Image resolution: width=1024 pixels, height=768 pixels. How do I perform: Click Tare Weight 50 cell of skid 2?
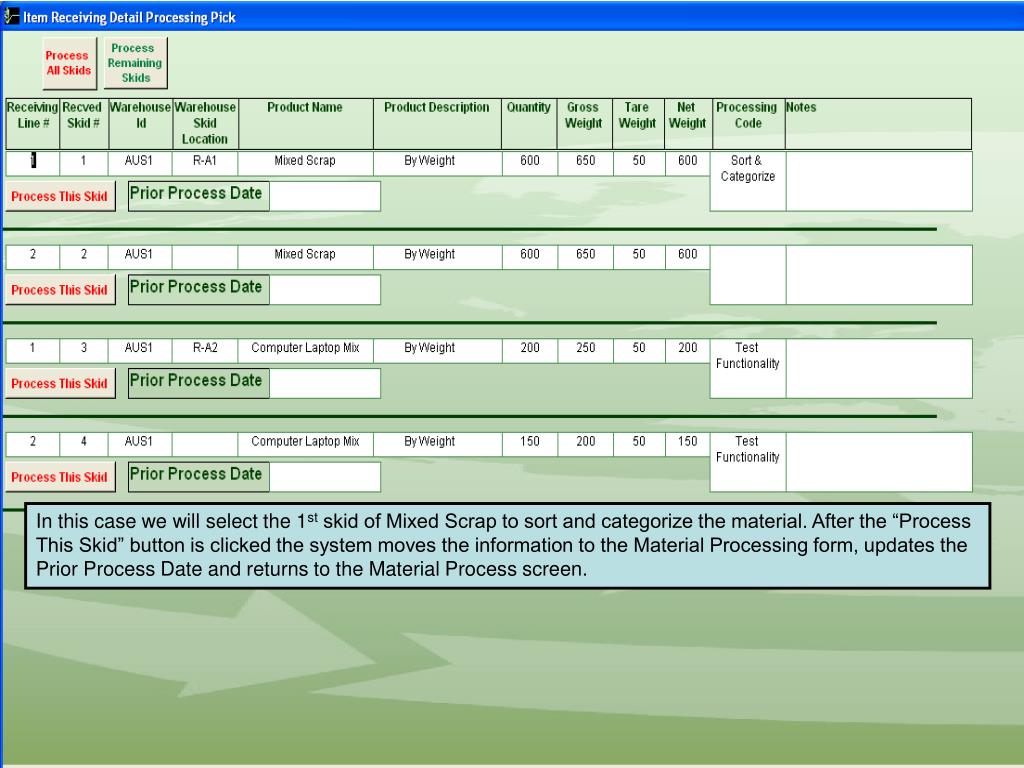pyautogui.click(x=639, y=257)
